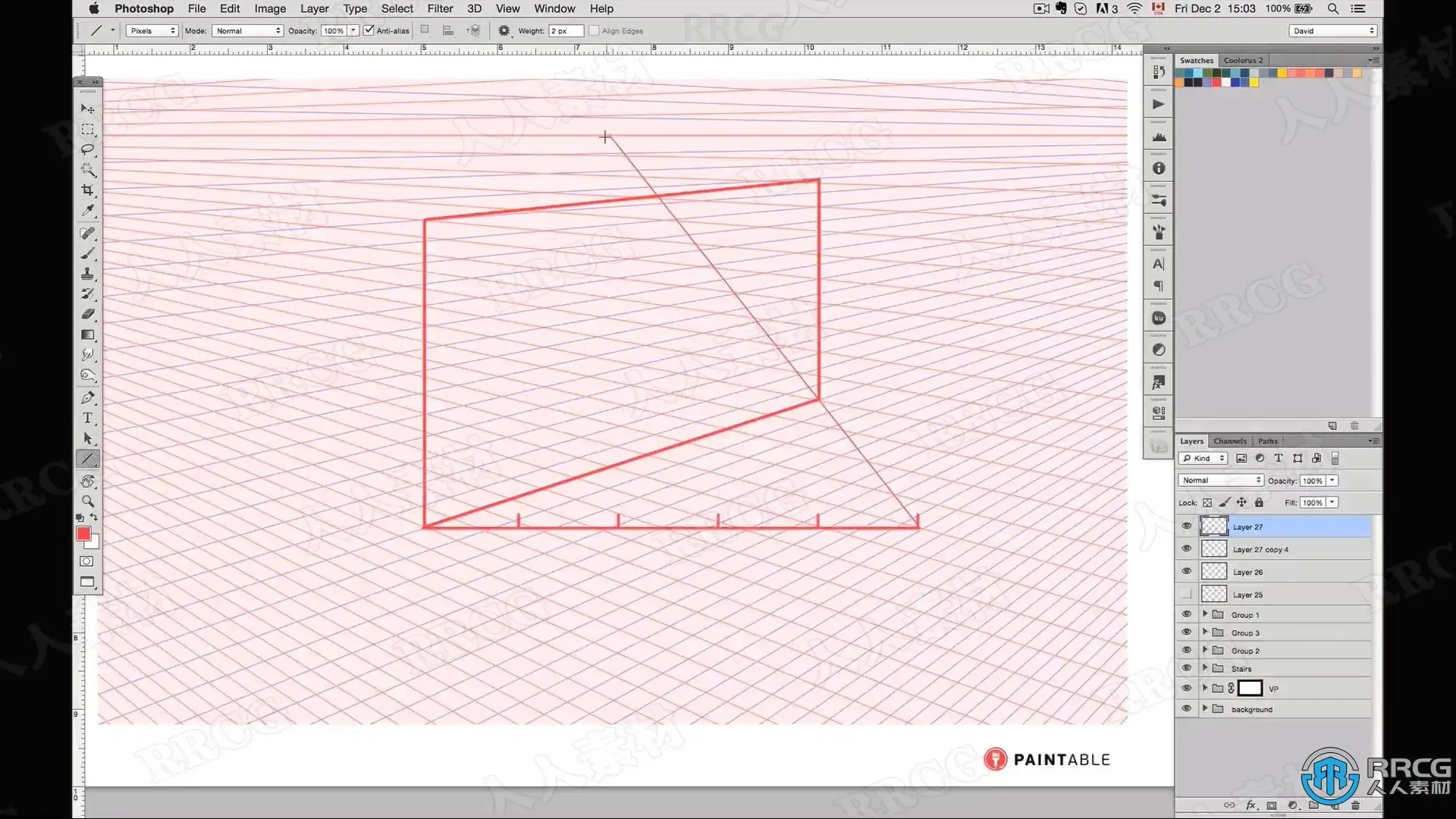The image size is (1456, 819).
Task: Select the Lasso tool
Action: pos(88,149)
